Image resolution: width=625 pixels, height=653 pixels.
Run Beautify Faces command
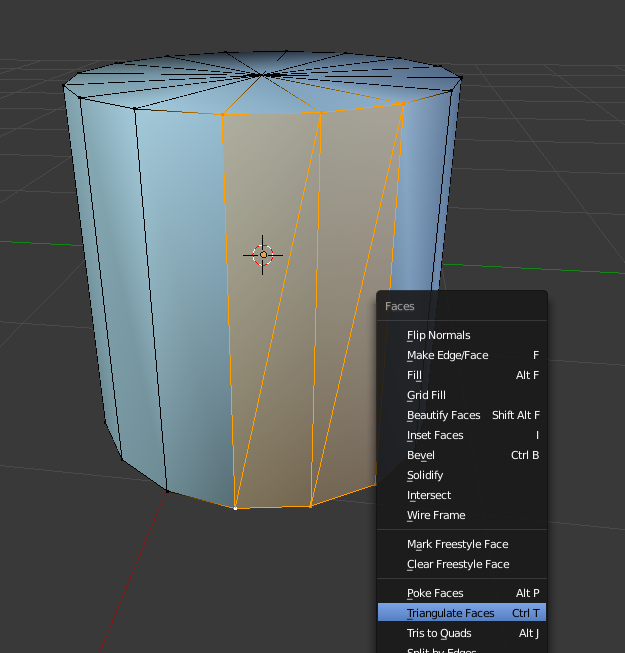point(443,415)
